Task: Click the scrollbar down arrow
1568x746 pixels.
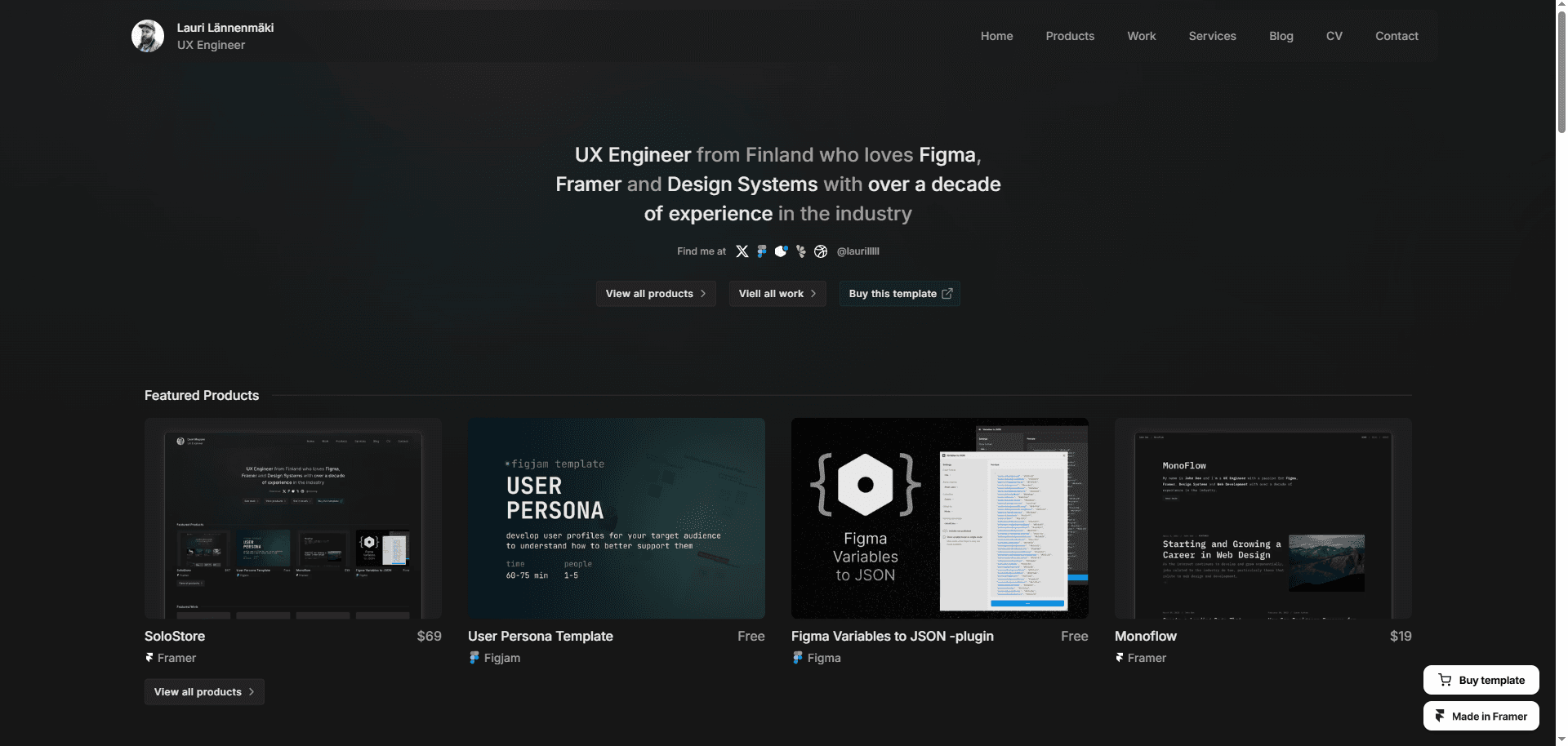Action: pos(1561,739)
